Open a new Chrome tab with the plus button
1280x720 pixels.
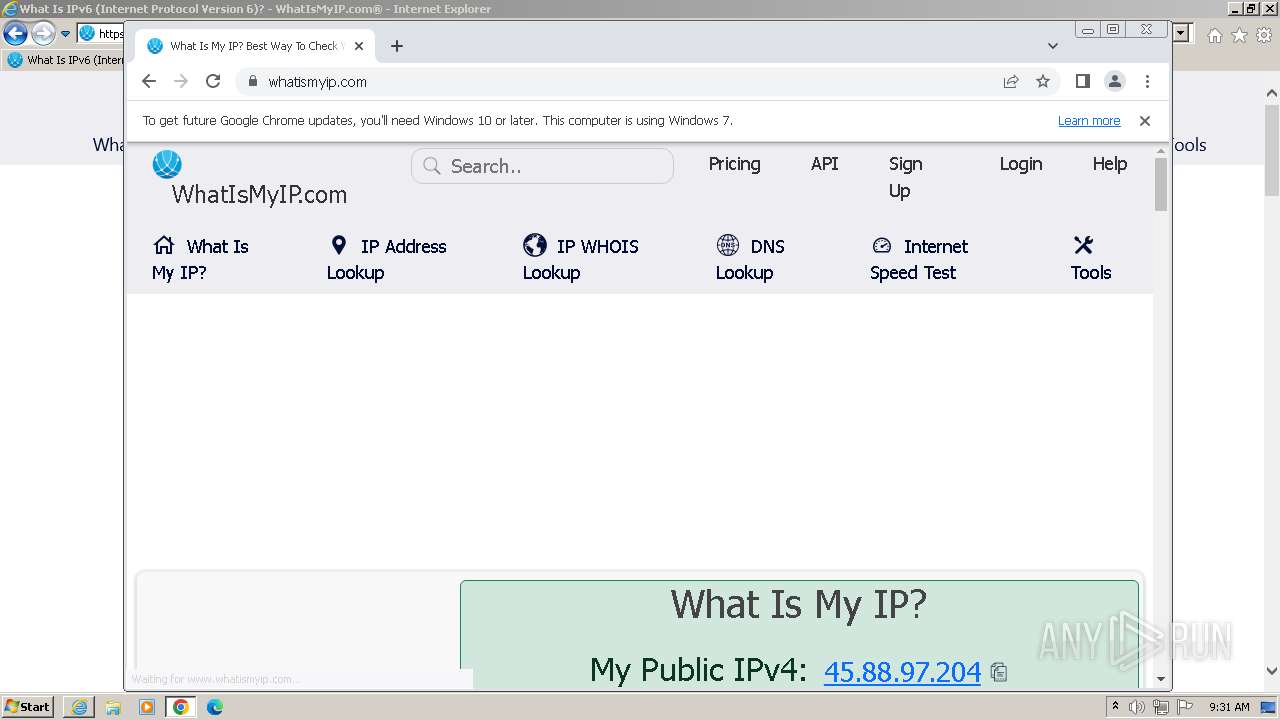[397, 46]
